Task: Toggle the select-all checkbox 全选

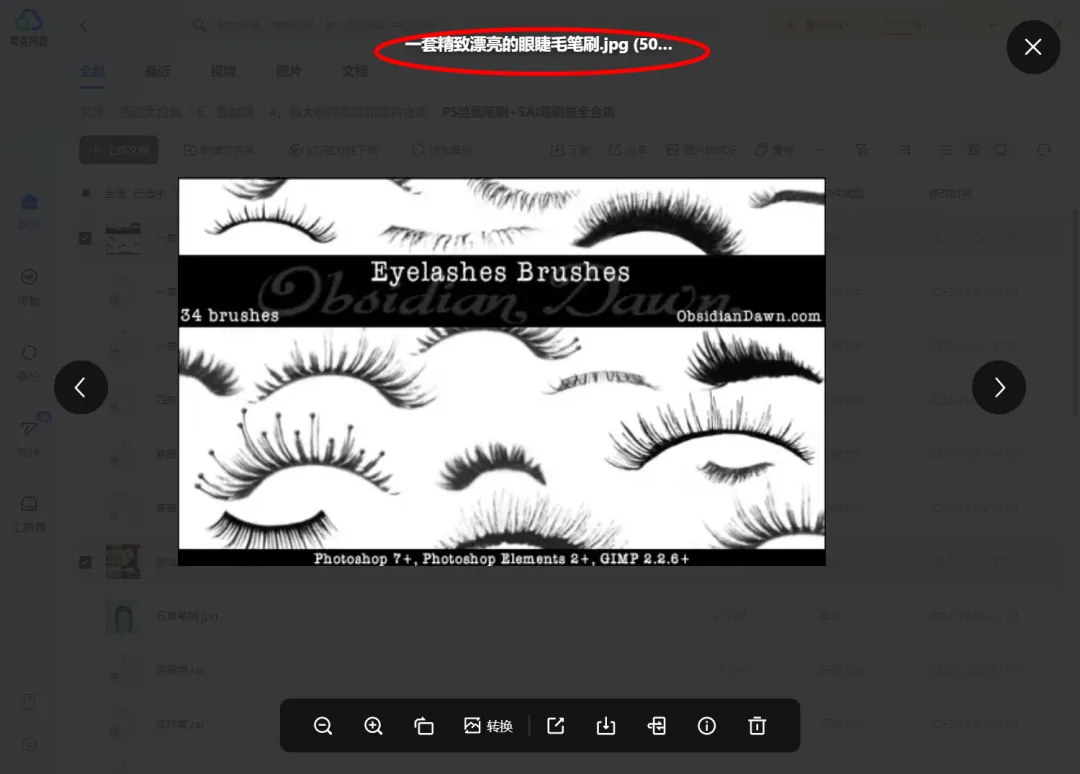Action: coord(85,194)
